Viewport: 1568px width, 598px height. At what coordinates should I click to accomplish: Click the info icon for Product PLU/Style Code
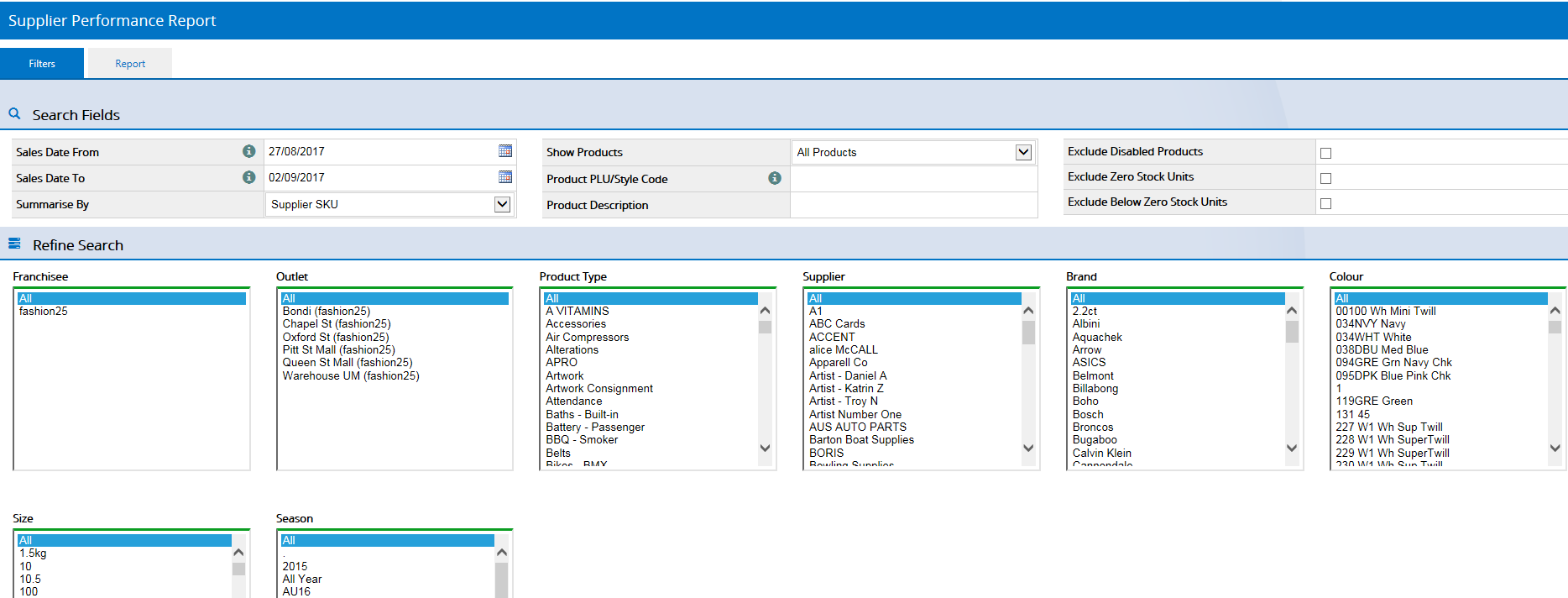(x=775, y=178)
